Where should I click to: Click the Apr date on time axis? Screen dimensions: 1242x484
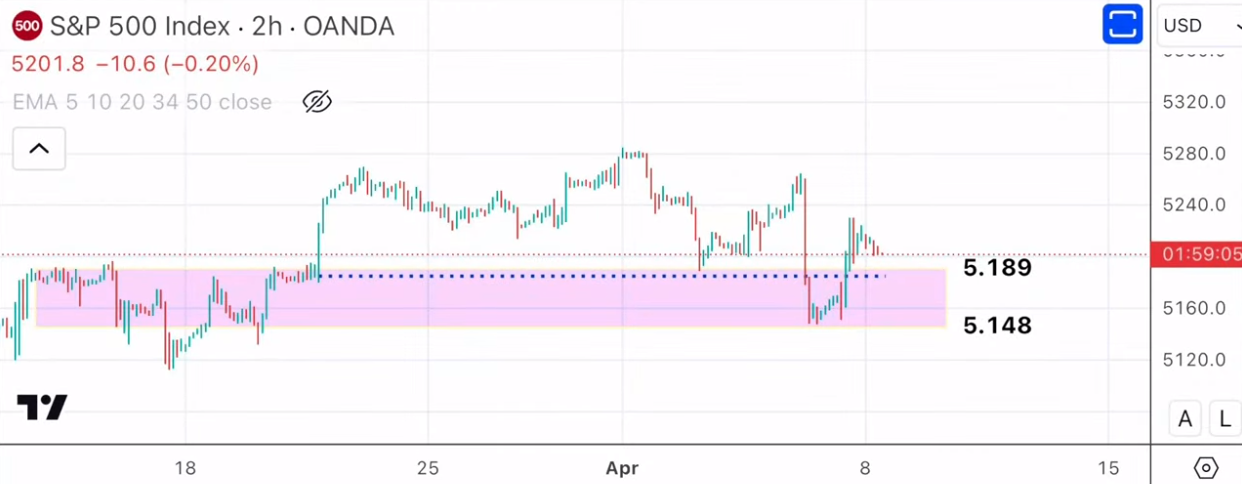(x=622, y=467)
